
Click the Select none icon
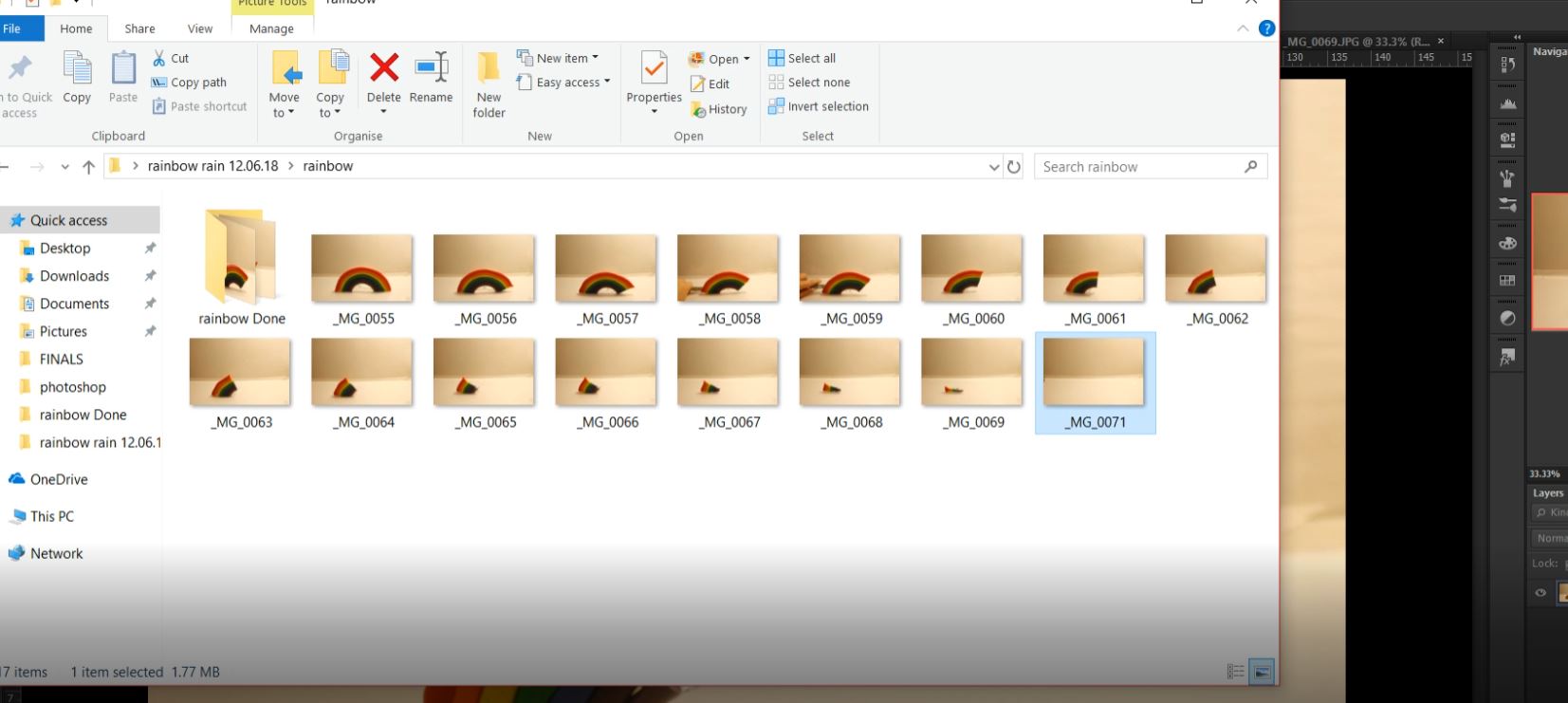[776, 83]
